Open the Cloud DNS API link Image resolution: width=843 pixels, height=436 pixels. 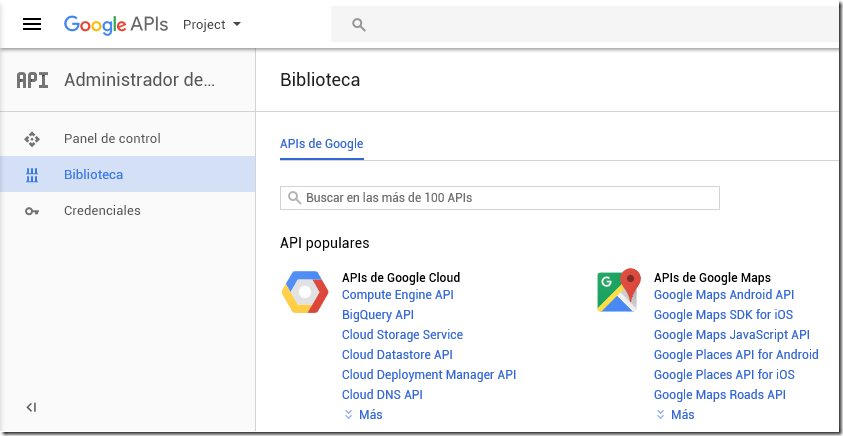(382, 395)
